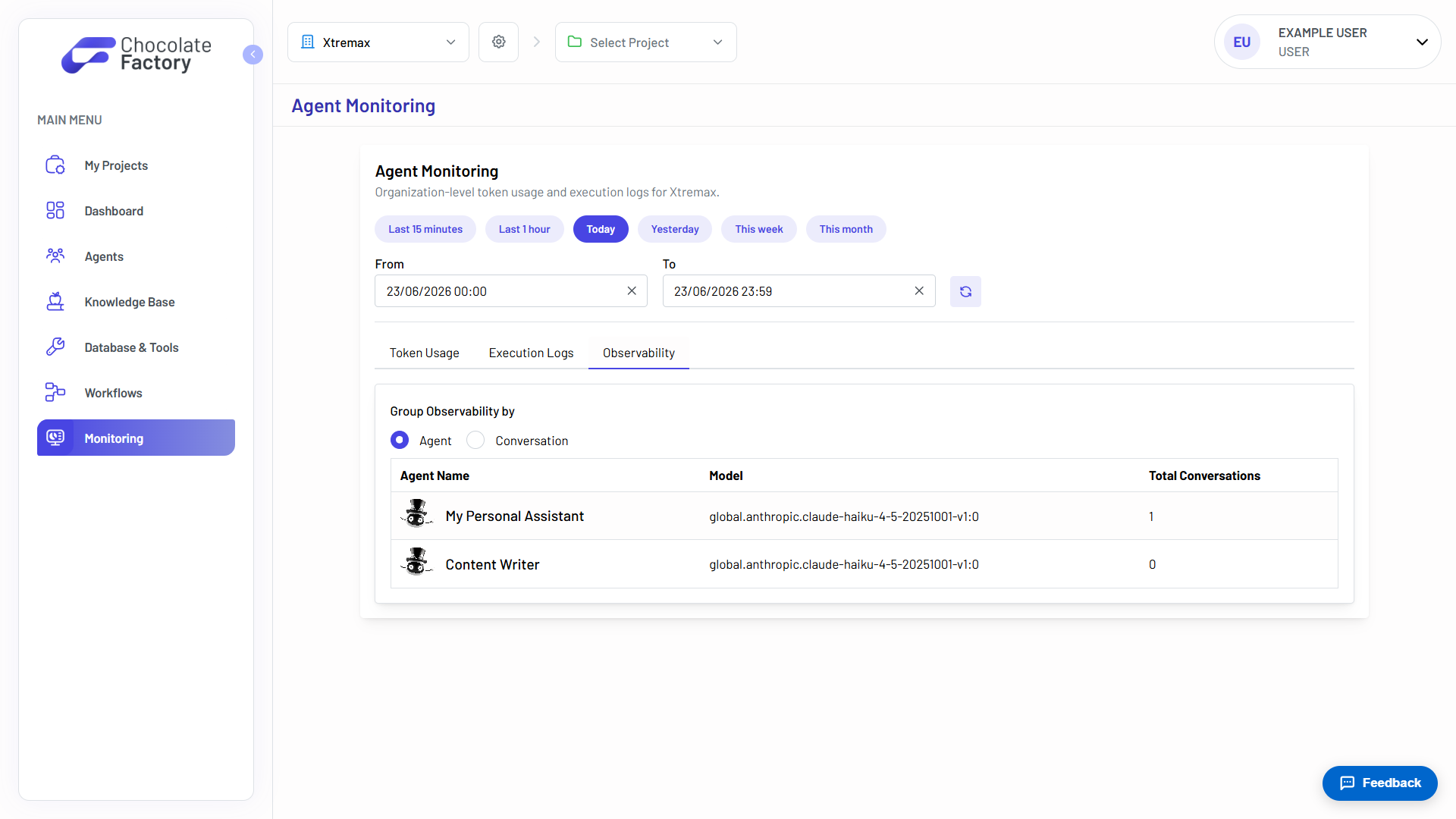Clear the From date field
The width and height of the screenshot is (1456, 819).
(x=632, y=291)
